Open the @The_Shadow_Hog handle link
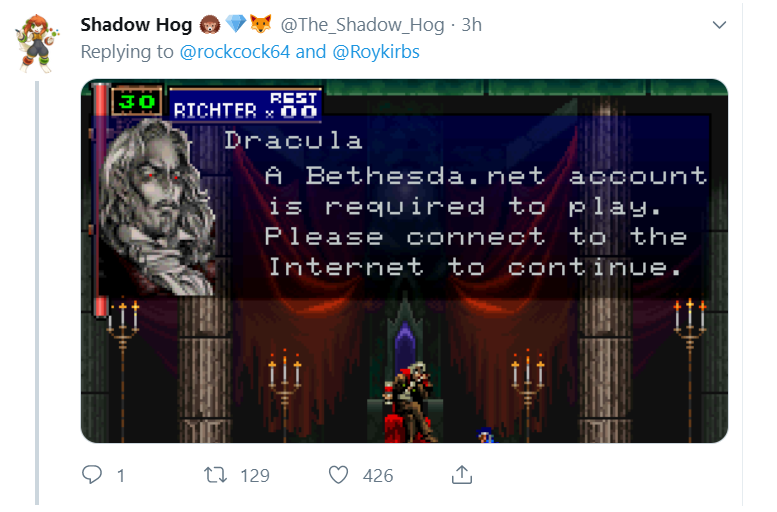 (x=362, y=25)
